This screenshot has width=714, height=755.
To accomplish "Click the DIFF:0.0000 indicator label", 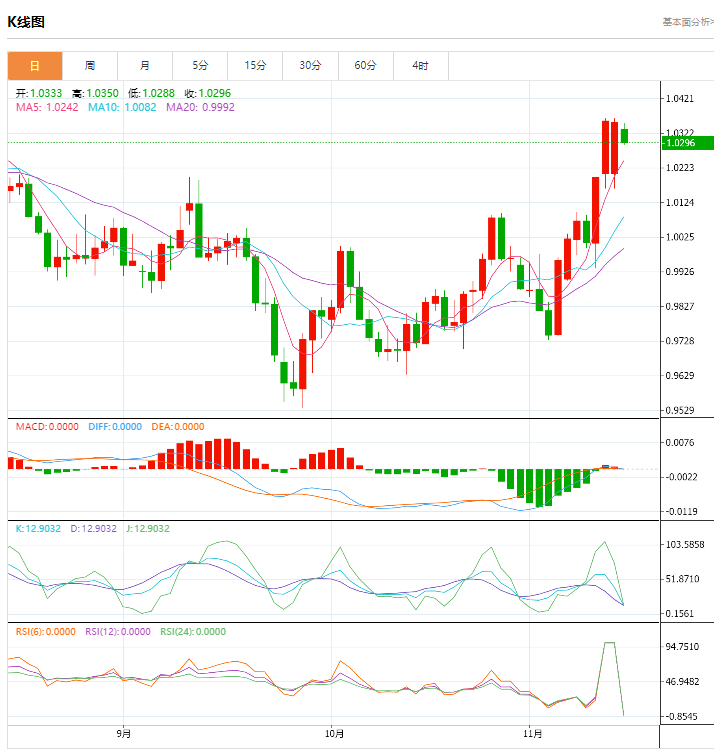I will click(x=115, y=427).
